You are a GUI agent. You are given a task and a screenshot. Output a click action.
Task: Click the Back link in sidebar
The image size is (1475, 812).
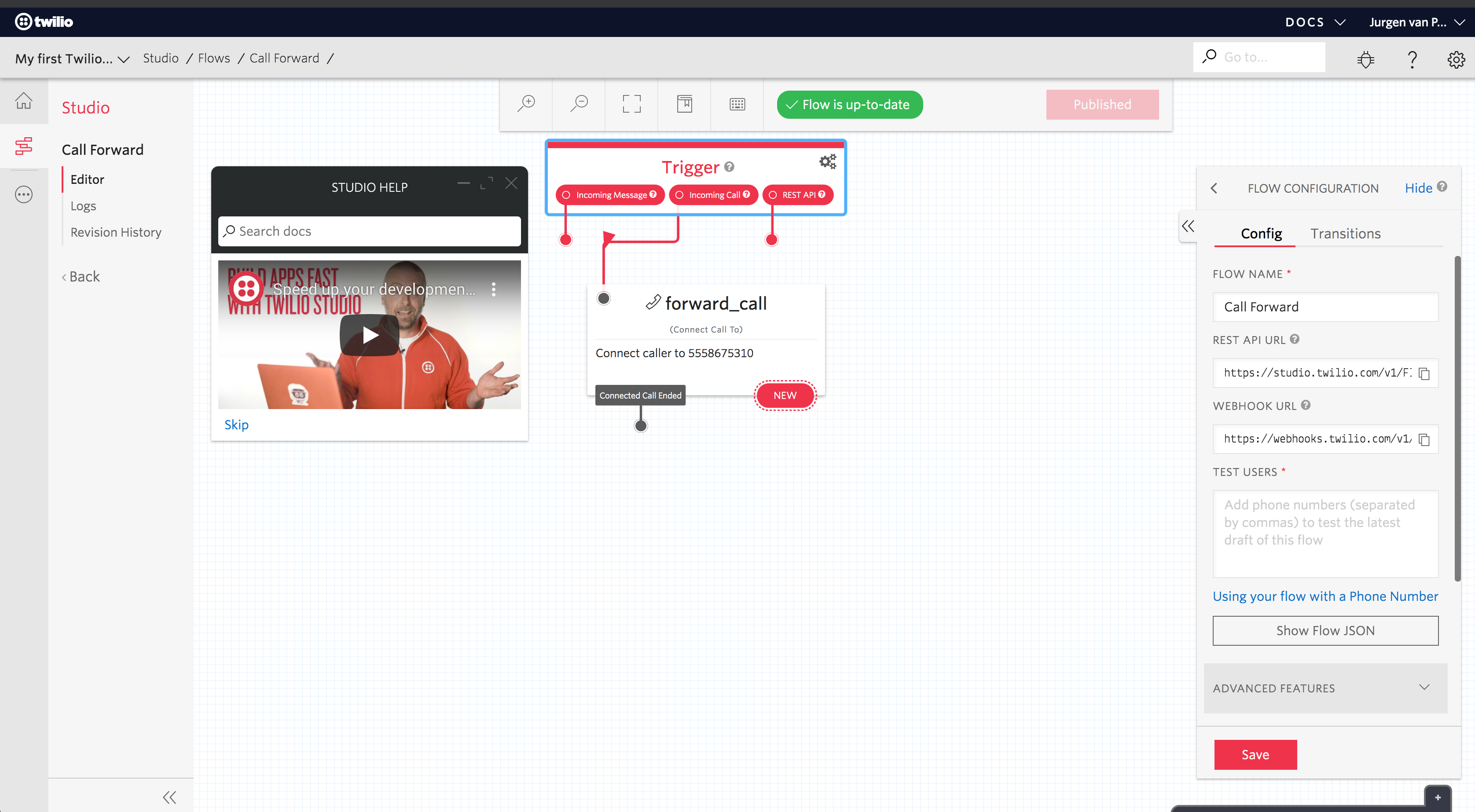pyautogui.click(x=81, y=276)
